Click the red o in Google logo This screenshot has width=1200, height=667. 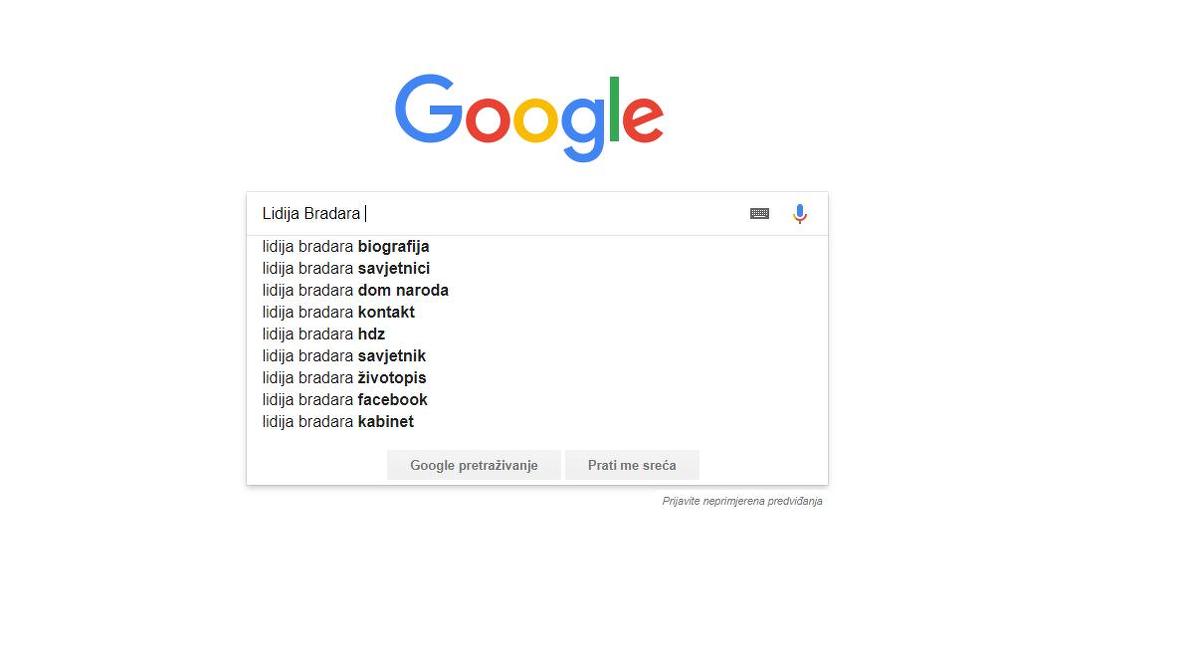487,120
